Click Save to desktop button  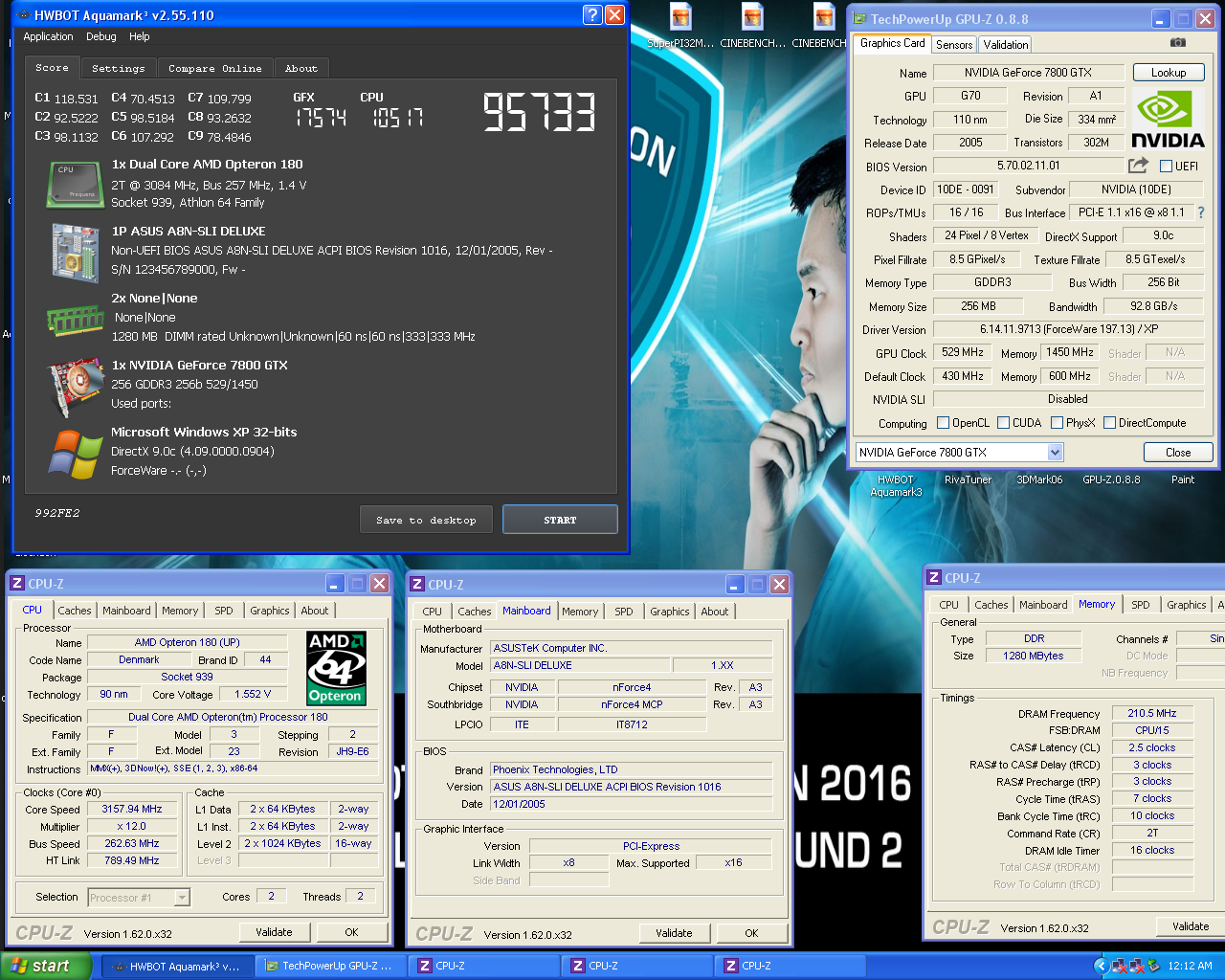[427, 520]
